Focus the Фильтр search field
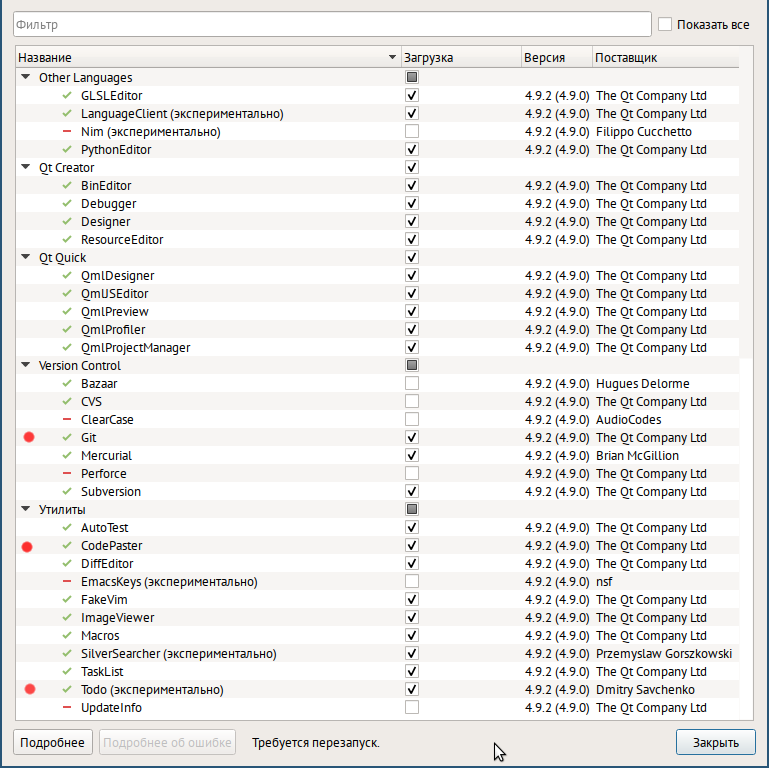Screen dimensions: 769x768 coord(332,24)
